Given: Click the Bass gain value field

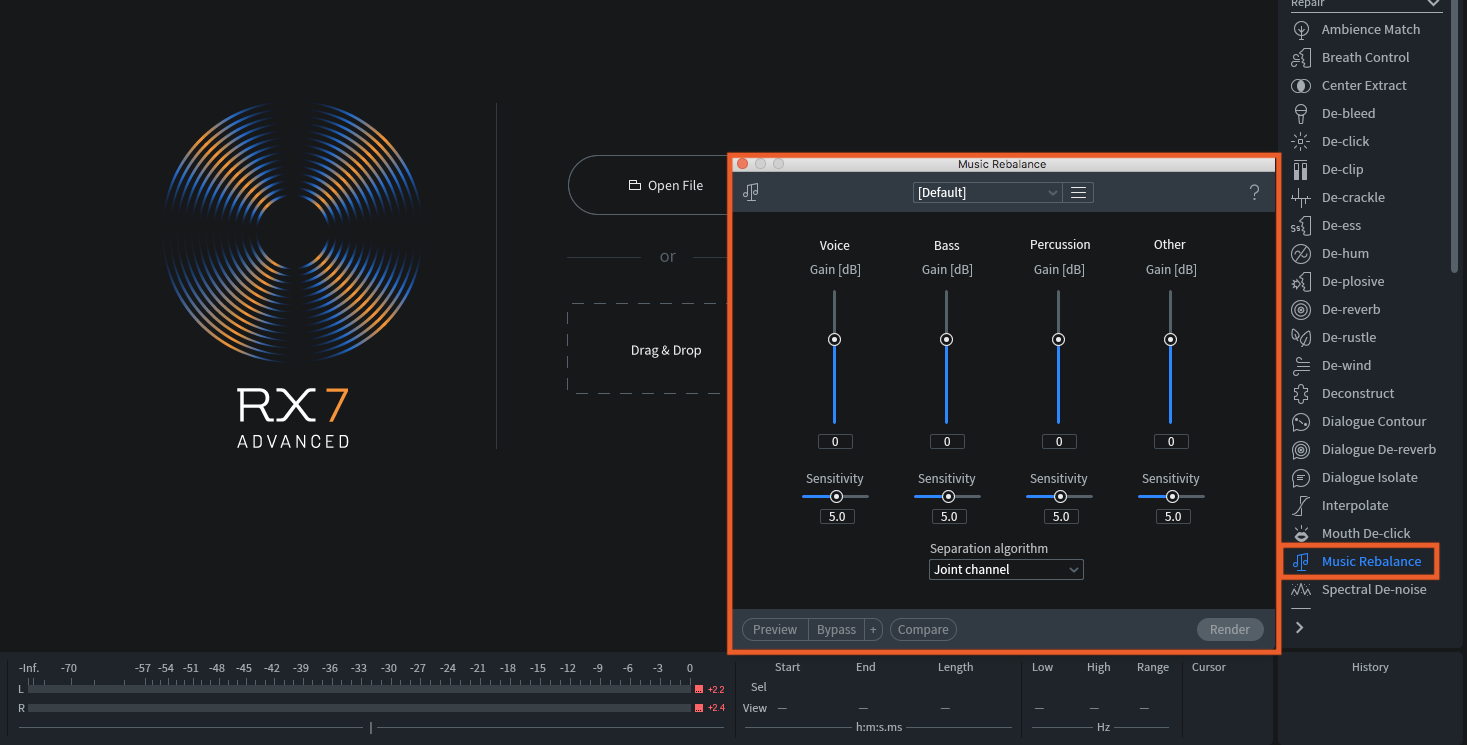Looking at the screenshot, I should (x=947, y=441).
